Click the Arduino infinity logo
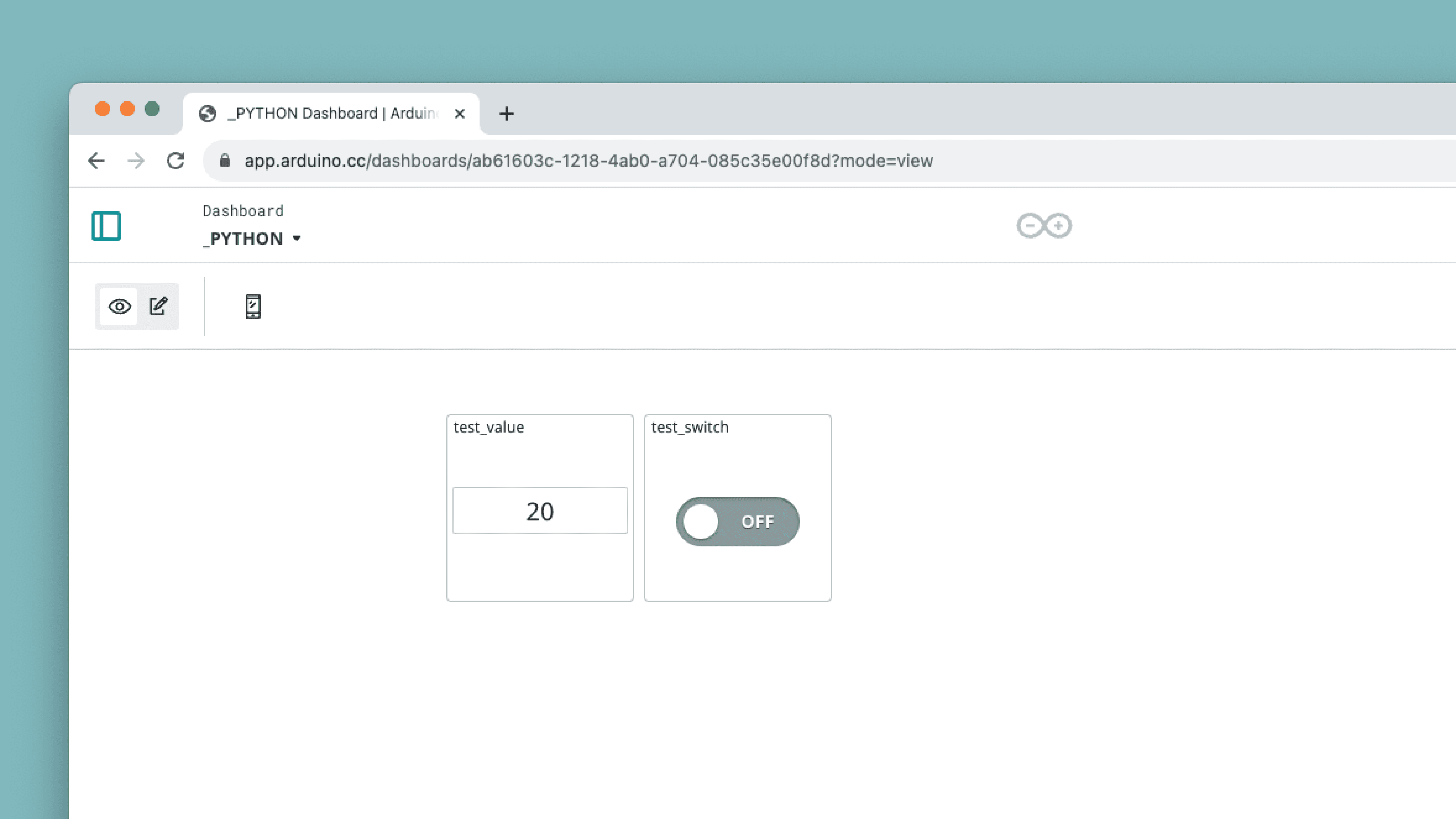Viewport: 1456px width, 819px height. pos(1043,226)
